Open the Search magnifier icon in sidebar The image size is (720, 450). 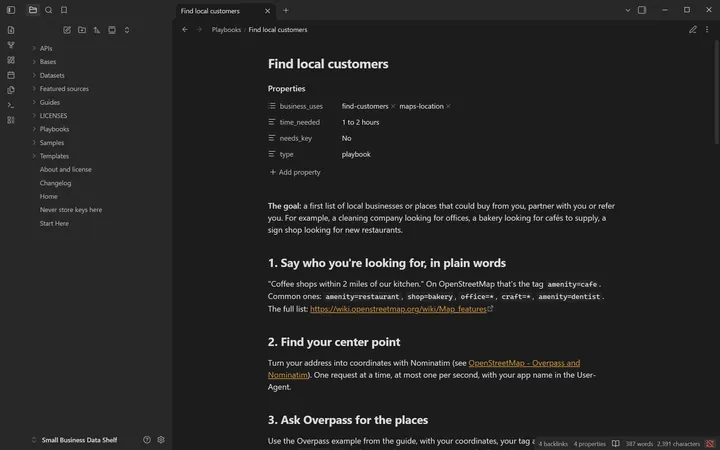click(x=48, y=10)
